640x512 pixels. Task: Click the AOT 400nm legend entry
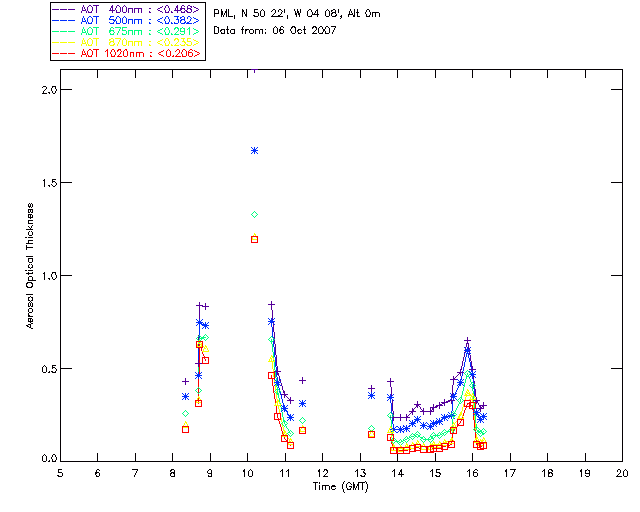pyautogui.click(x=127, y=9)
